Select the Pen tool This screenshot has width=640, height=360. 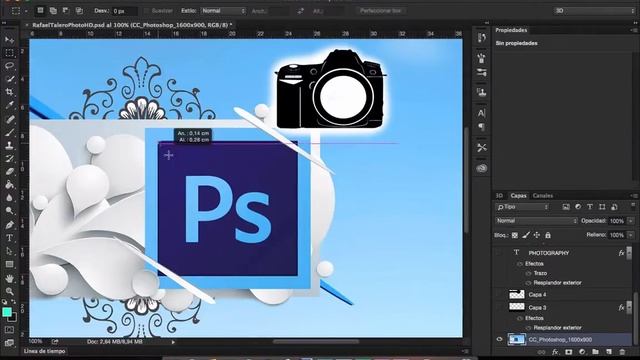9,224
